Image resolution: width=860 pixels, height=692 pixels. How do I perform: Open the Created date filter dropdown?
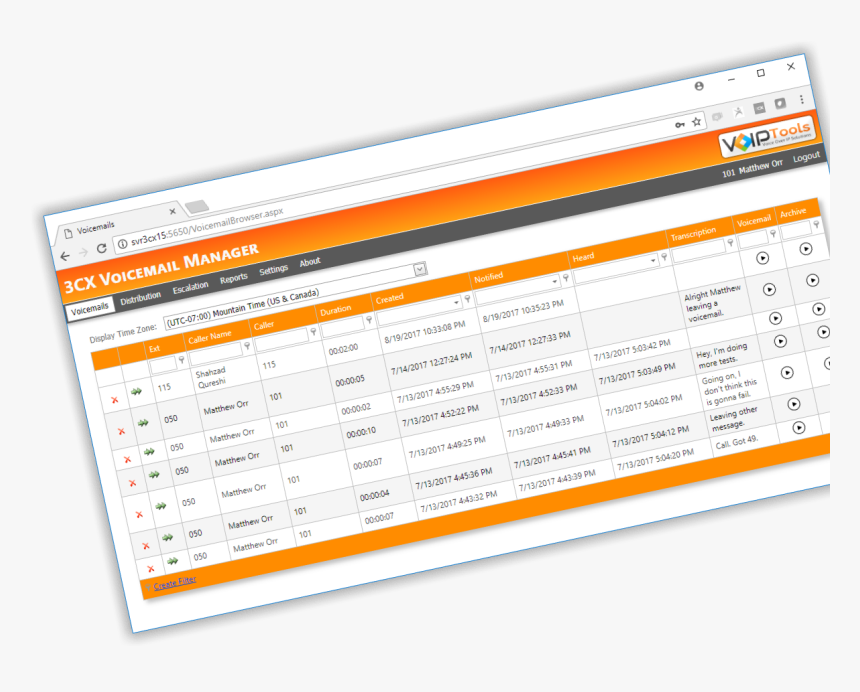[x=456, y=302]
